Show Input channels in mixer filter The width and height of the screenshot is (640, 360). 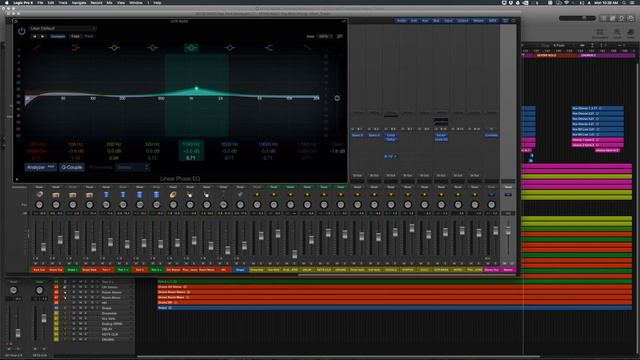(448, 20)
